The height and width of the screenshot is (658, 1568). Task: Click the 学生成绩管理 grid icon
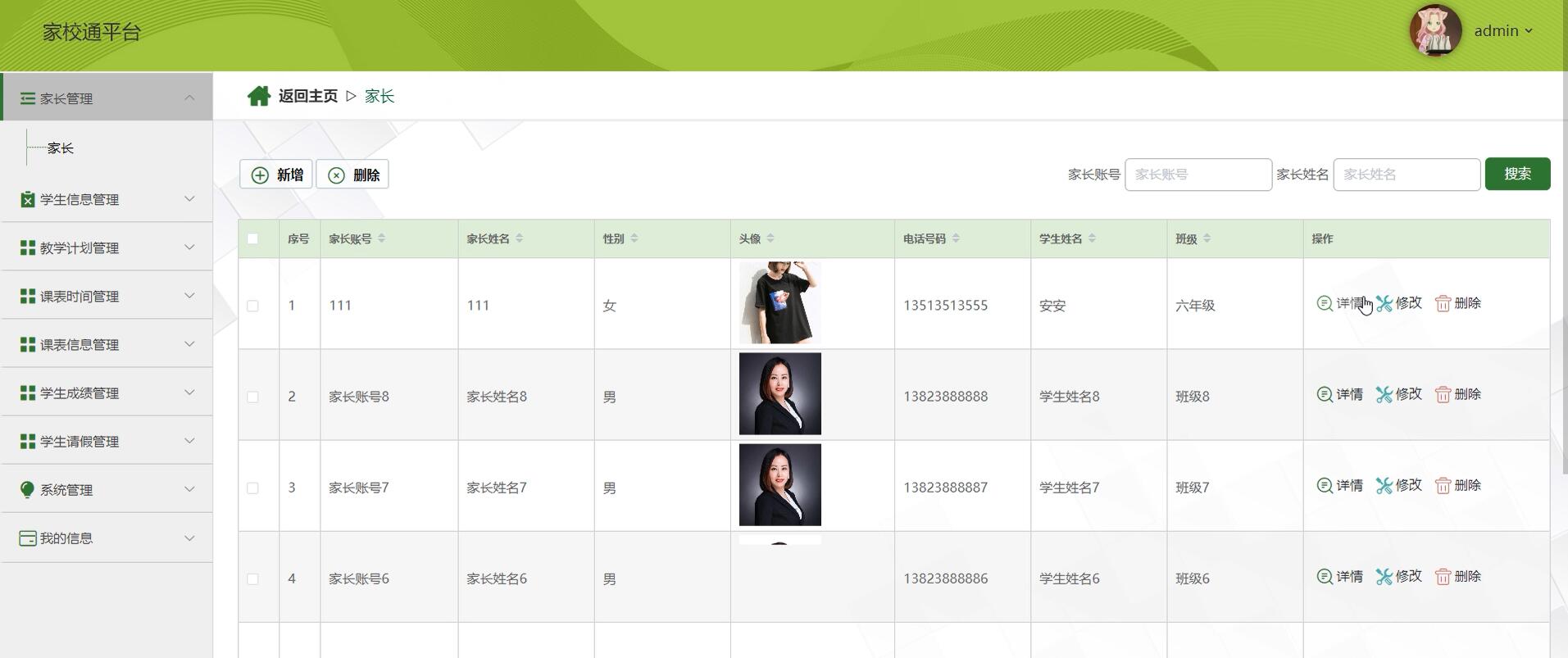[28, 393]
